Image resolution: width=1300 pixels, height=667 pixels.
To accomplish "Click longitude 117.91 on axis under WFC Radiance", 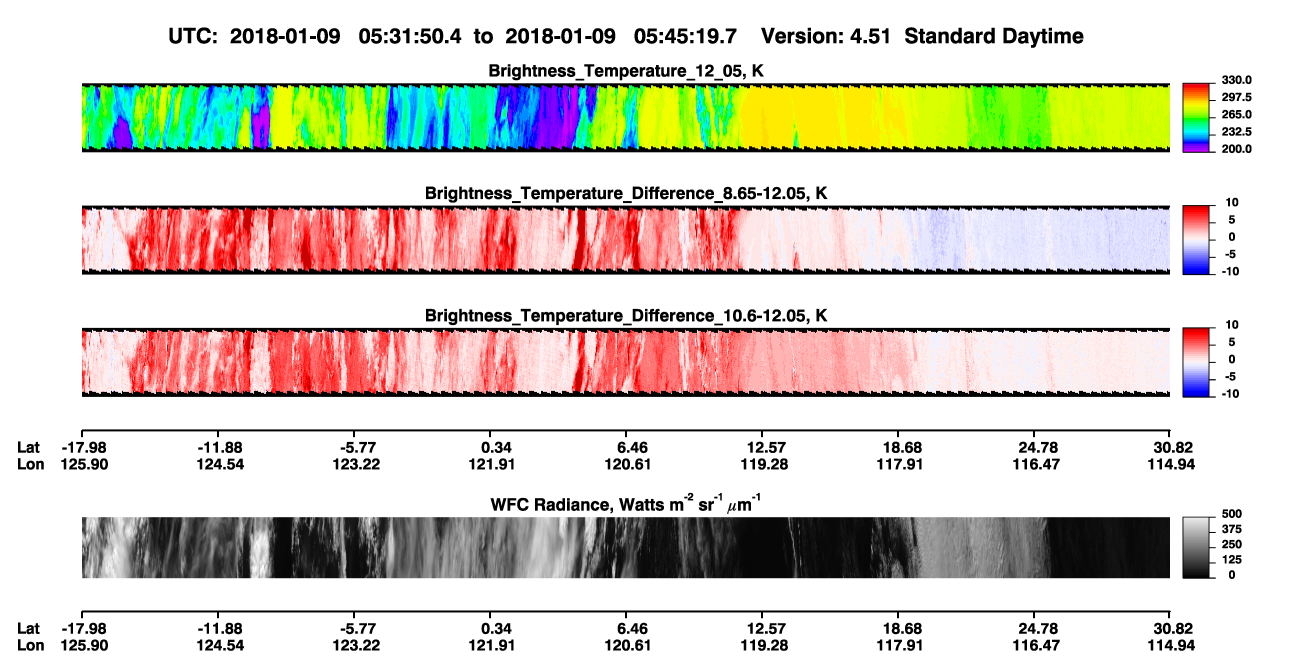I will coord(899,645).
